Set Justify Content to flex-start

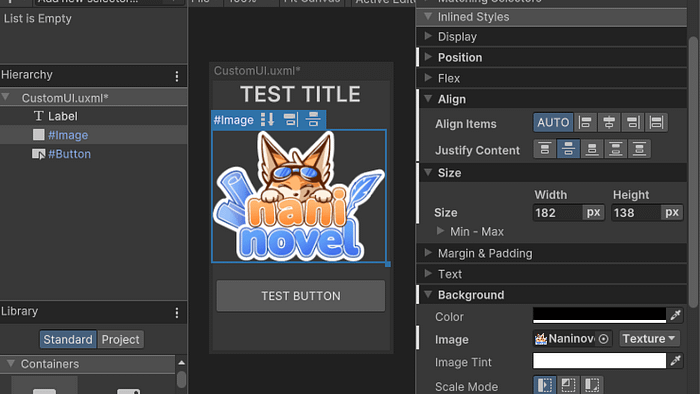(545, 149)
